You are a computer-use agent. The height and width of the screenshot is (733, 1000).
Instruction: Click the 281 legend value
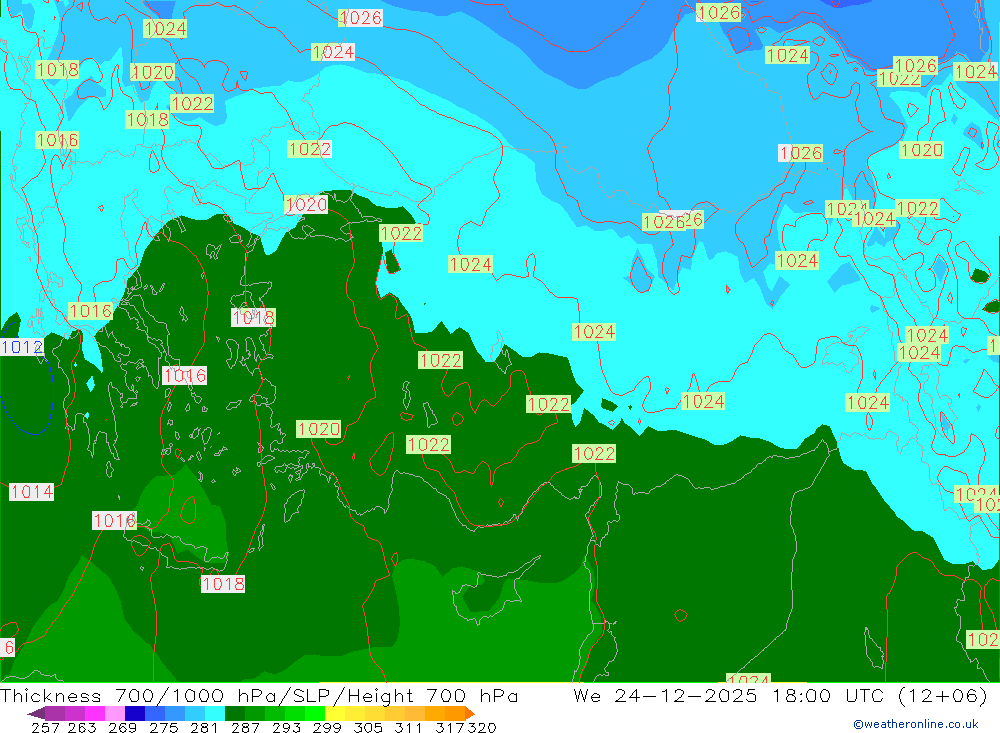click(204, 727)
